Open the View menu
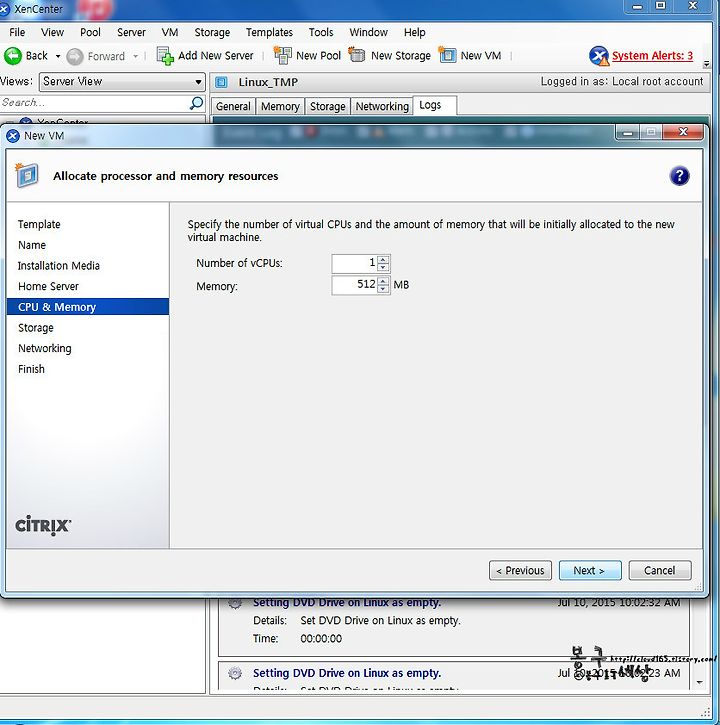 52,32
